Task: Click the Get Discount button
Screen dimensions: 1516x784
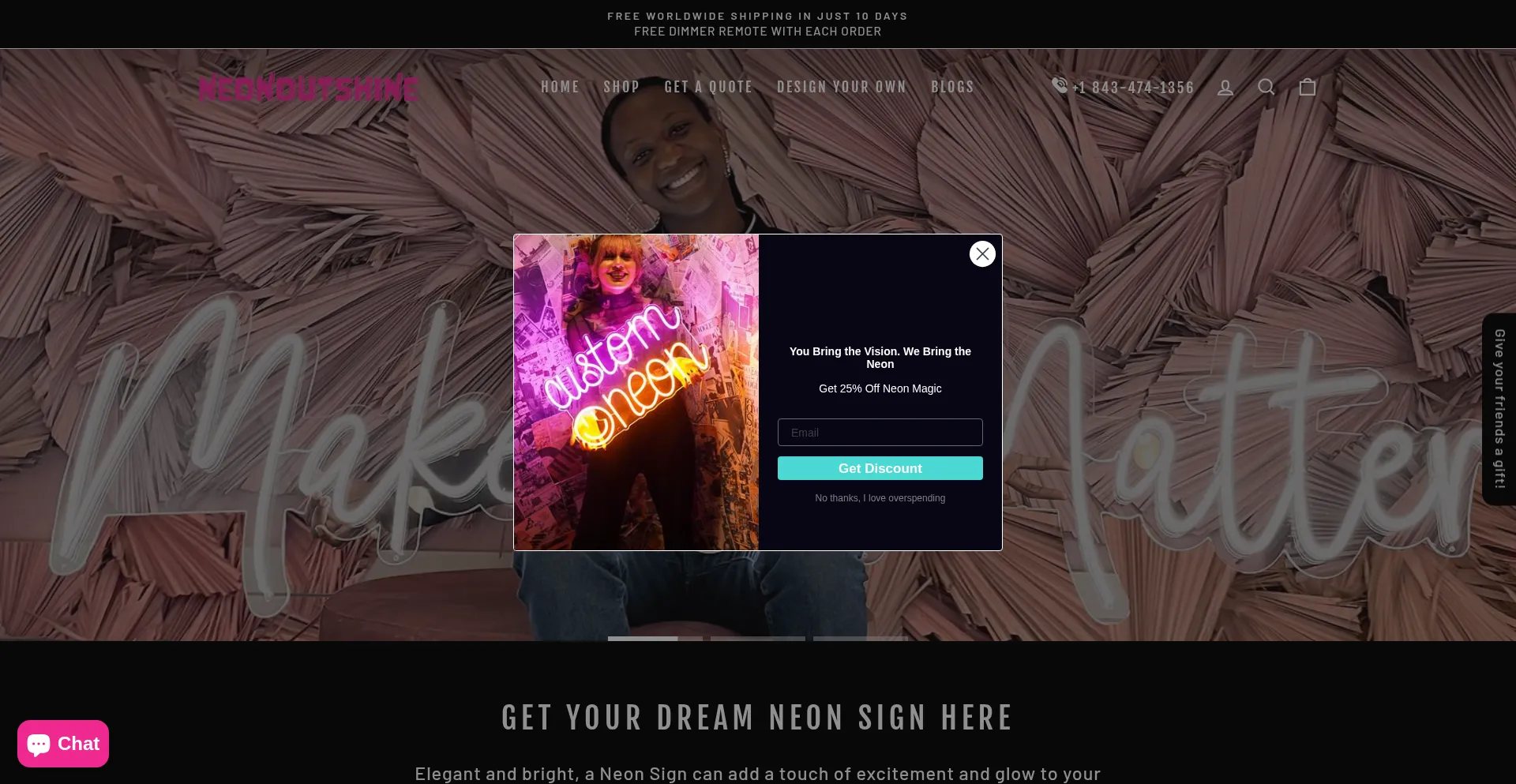Action: (880, 468)
